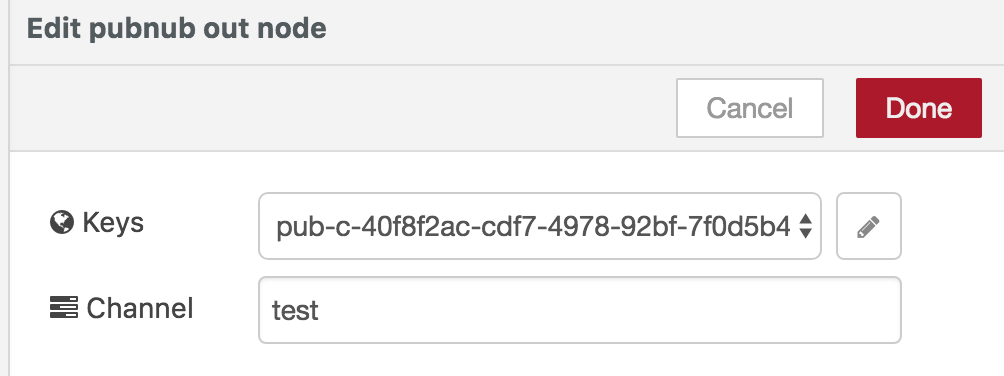This screenshot has height=376, width=1004.
Task: Edit the selected PubNub keys configuration
Action: click(868, 226)
